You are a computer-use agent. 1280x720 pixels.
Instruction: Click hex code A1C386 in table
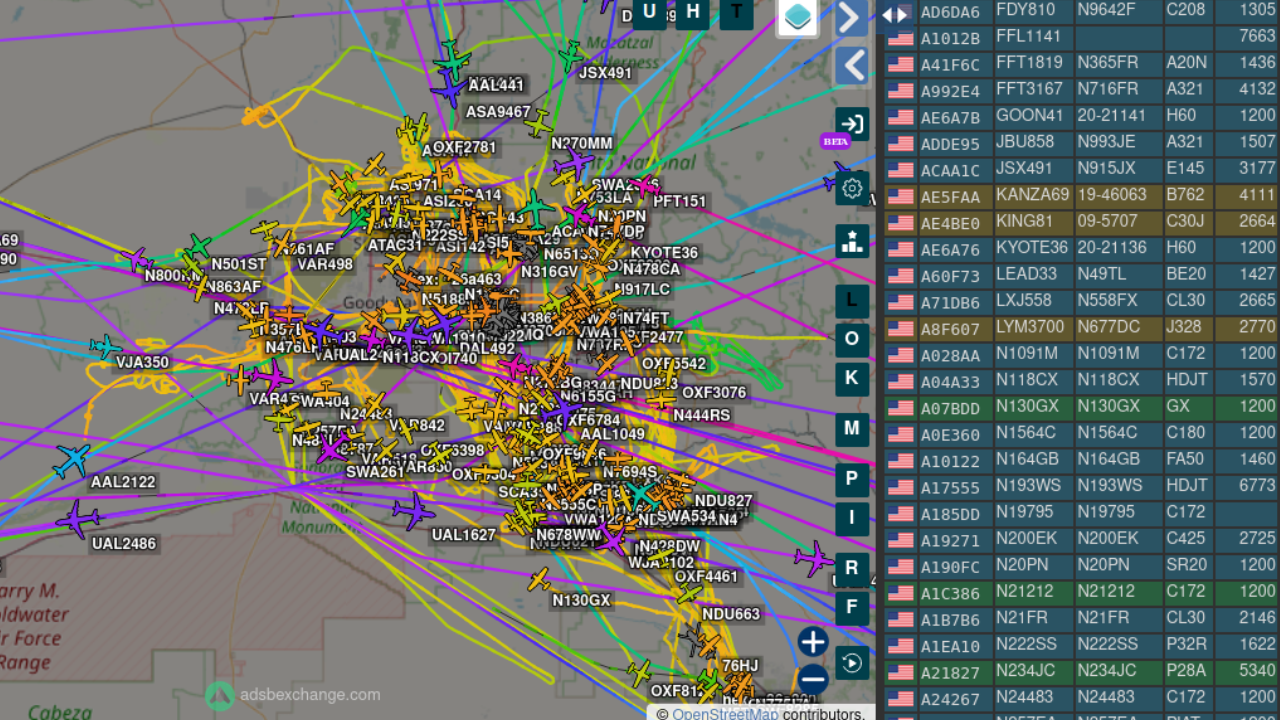point(950,593)
